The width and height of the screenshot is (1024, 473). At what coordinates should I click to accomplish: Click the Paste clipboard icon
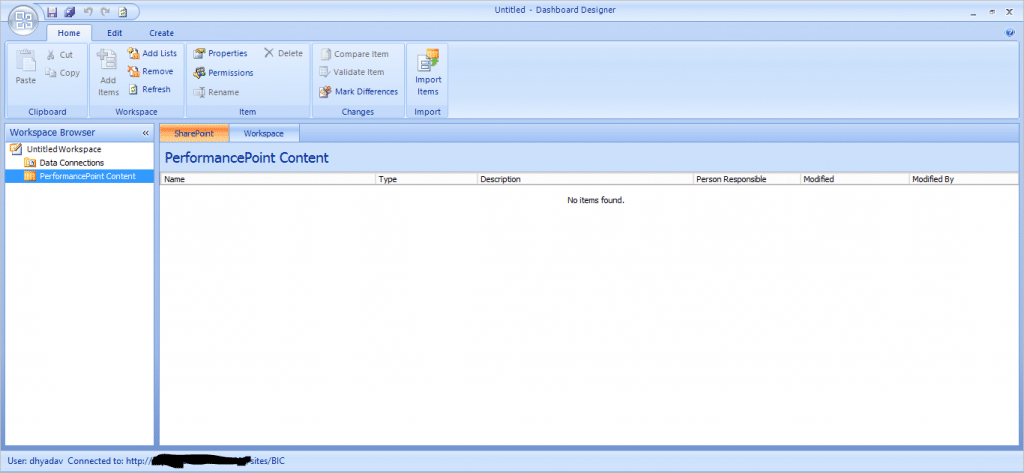(x=26, y=67)
